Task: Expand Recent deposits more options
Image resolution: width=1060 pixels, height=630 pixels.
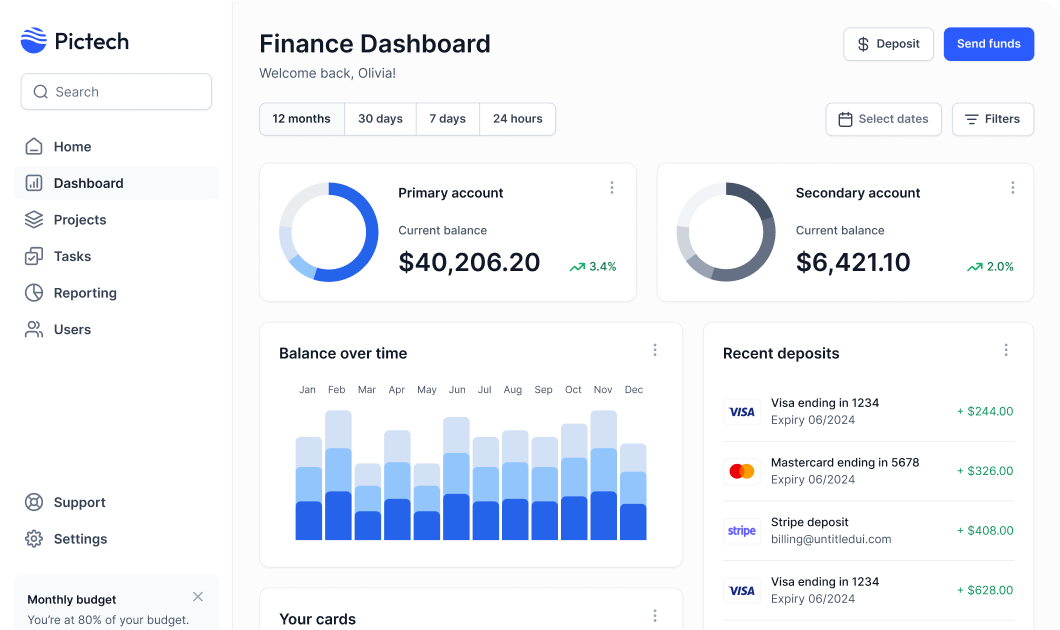Action: click(x=1006, y=350)
